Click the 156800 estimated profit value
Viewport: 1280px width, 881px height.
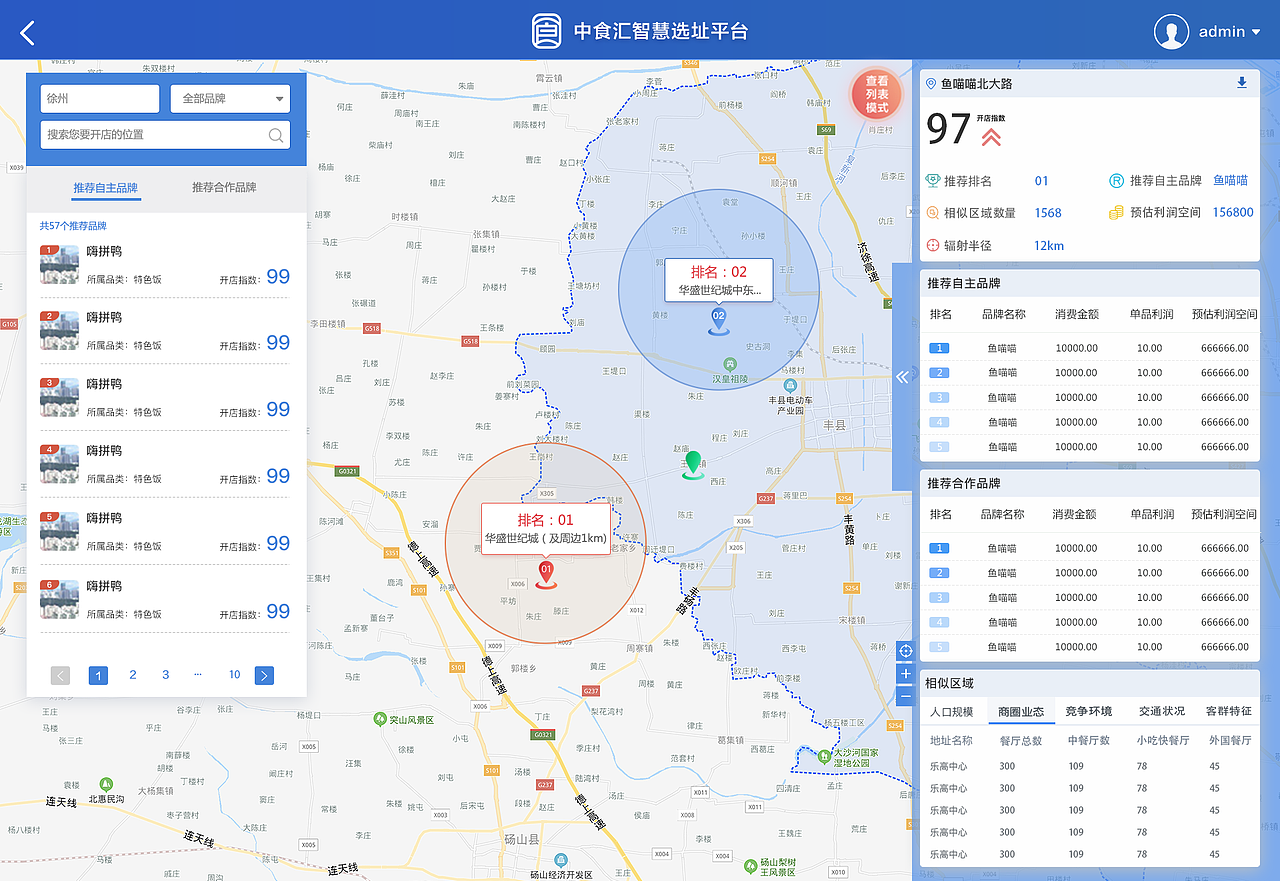click(1233, 213)
